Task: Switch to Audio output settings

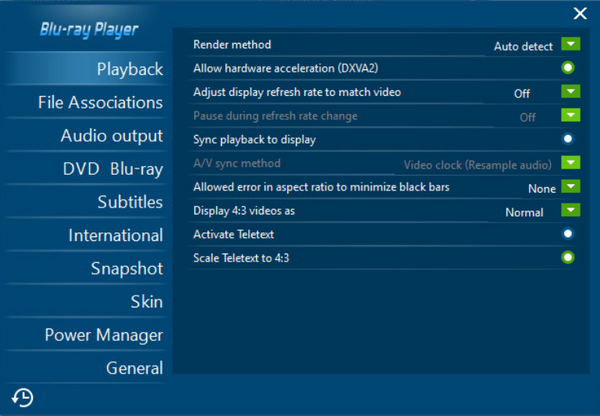Action: pos(86,135)
